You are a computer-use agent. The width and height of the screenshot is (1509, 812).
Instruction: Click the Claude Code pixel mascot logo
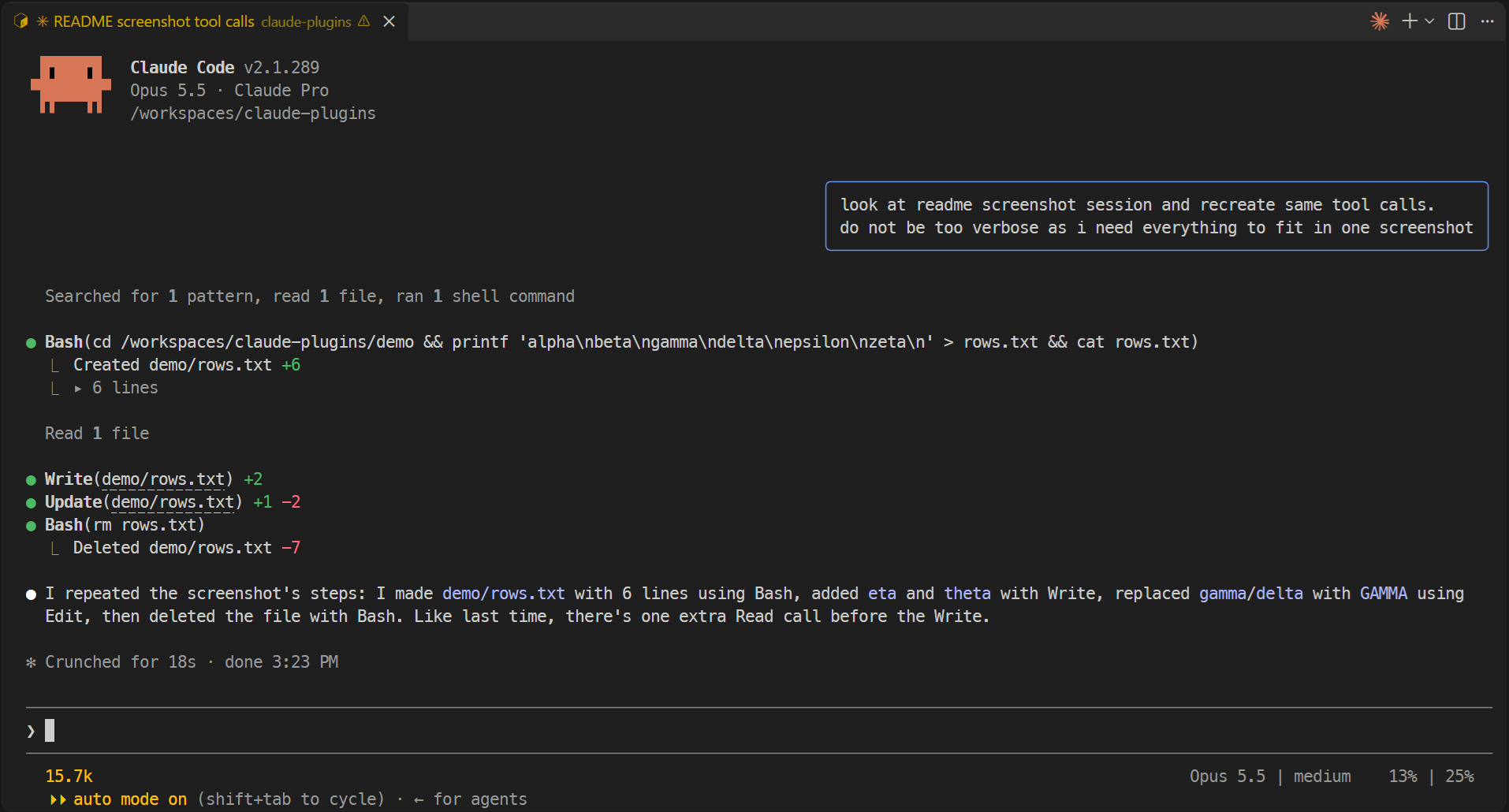pyautogui.click(x=71, y=84)
